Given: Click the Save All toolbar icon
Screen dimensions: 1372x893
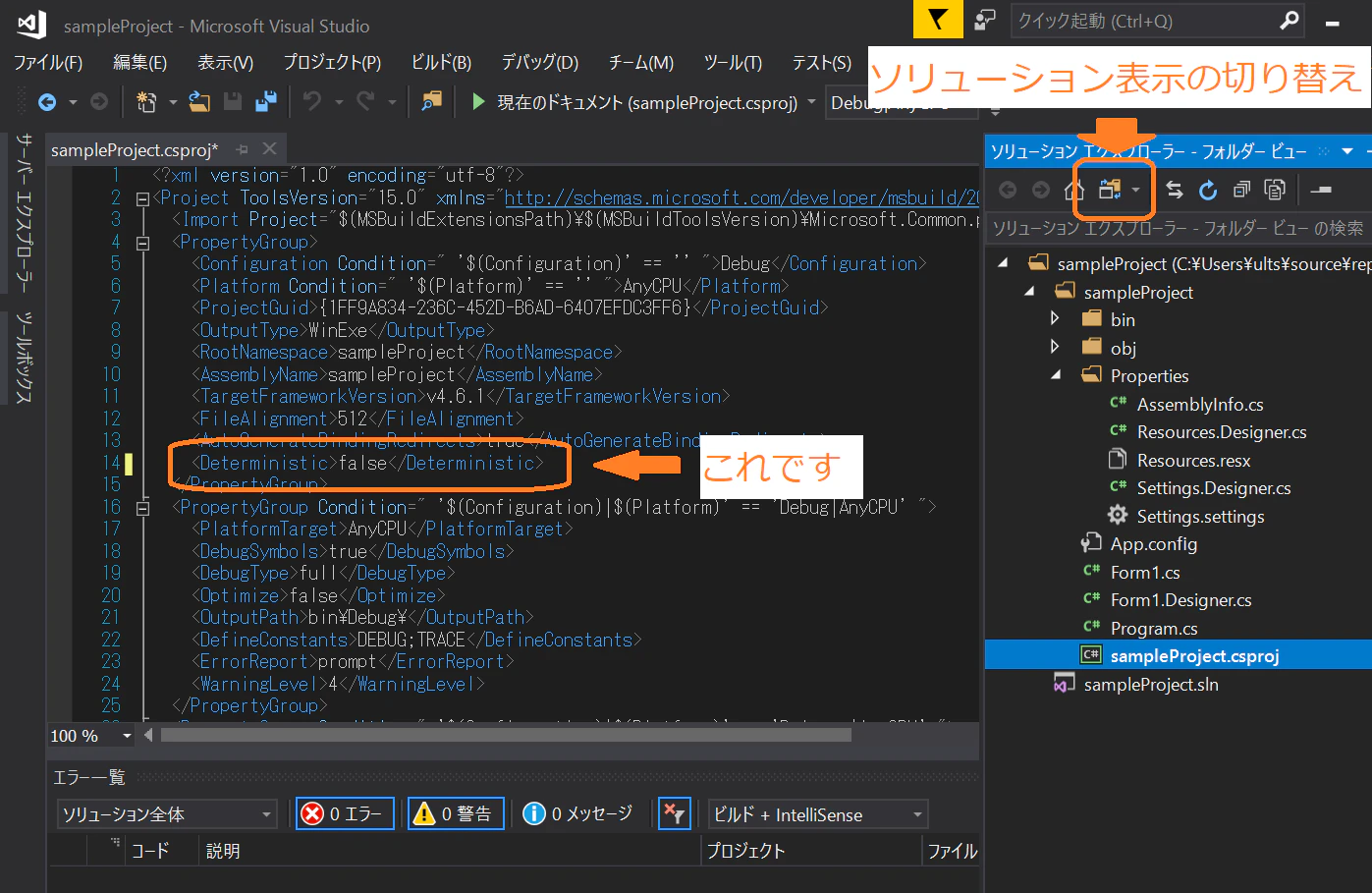Looking at the screenshot, I should (x=266, y=101).
